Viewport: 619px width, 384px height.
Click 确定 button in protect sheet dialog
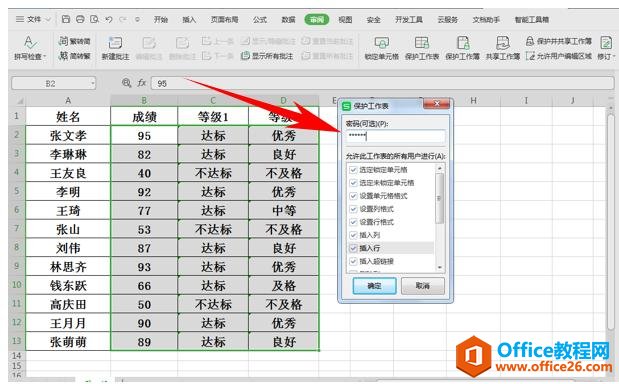[374, 286]
